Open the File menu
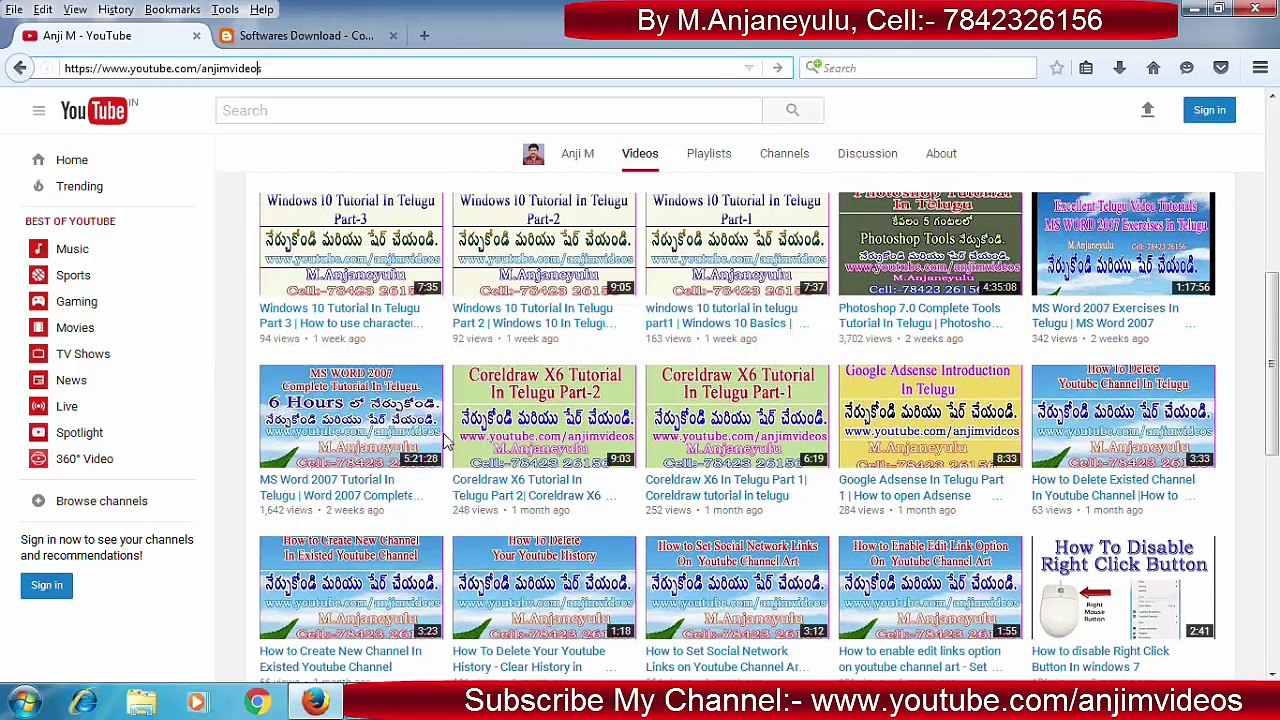The width and height of the screenshot is (1280, 720). click(14, 10)
